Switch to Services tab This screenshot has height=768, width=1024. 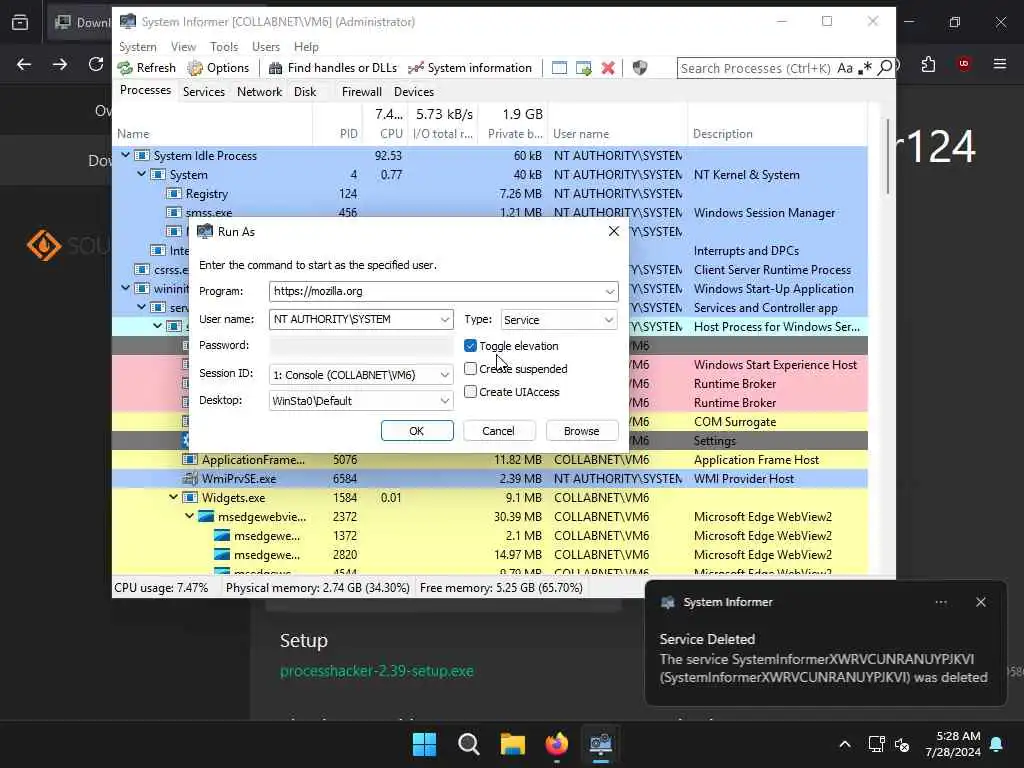tap(204, 91)
